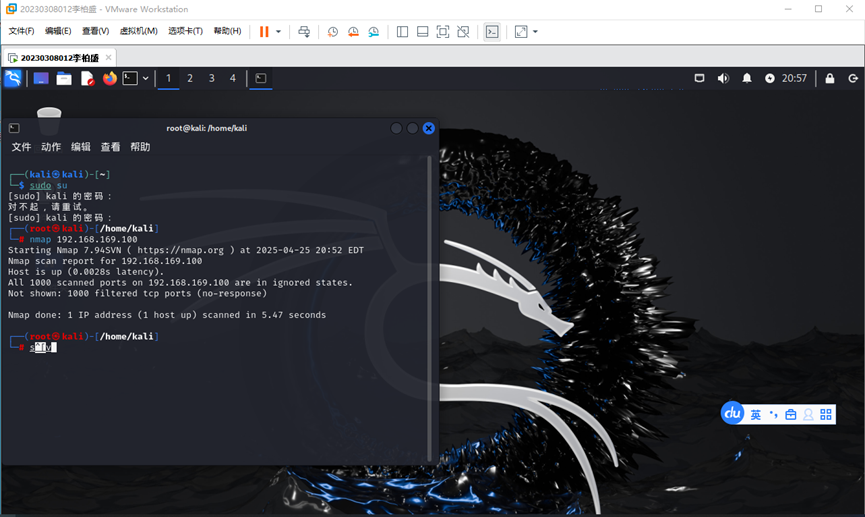The width and height of the screenshot is (865, 517).
Task: Take a snapshot of the VM
Action: point(333,31)
